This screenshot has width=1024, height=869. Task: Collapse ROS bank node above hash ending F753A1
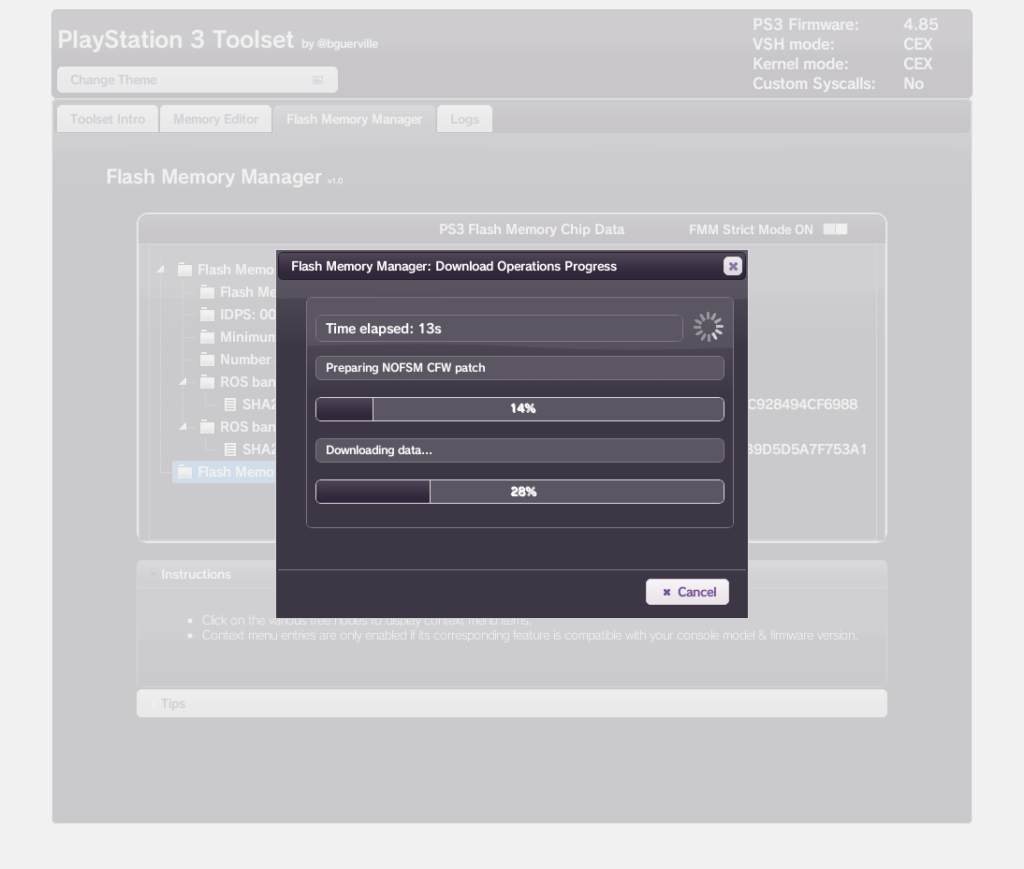pos(184,426)
